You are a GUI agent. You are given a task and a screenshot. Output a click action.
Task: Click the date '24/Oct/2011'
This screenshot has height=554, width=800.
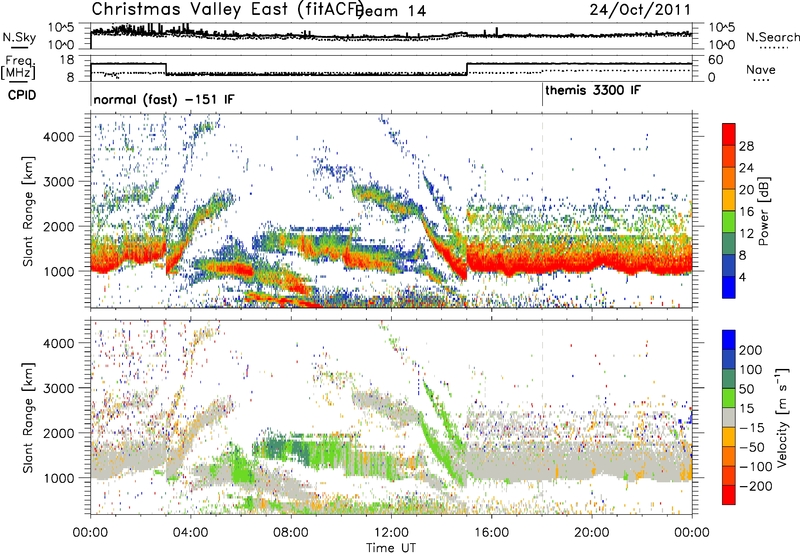[x=640, y=10]
